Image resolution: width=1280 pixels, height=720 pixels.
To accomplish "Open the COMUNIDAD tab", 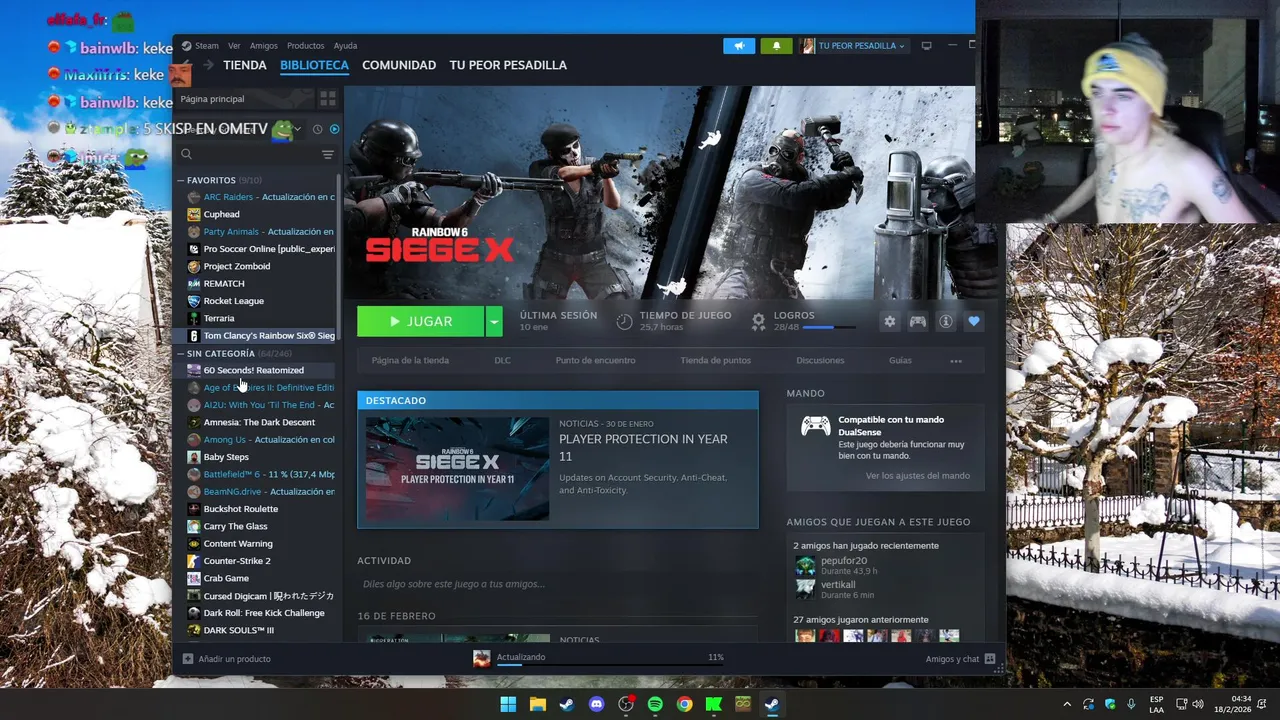I will click(399, 65).
